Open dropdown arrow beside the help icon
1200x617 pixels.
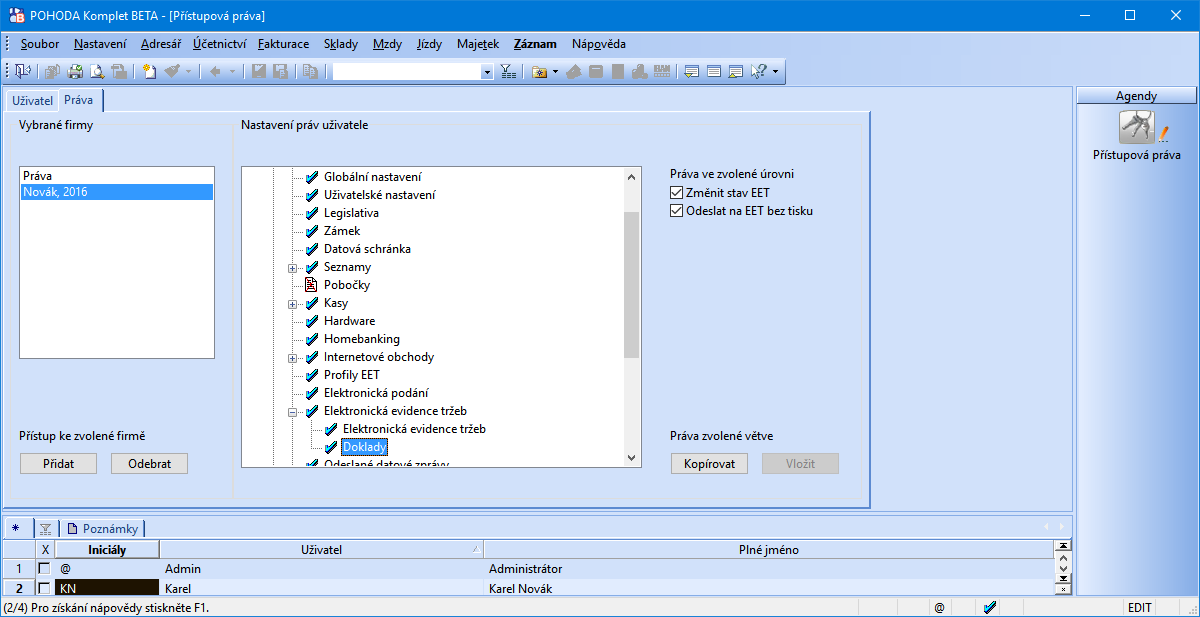(775, 72)
